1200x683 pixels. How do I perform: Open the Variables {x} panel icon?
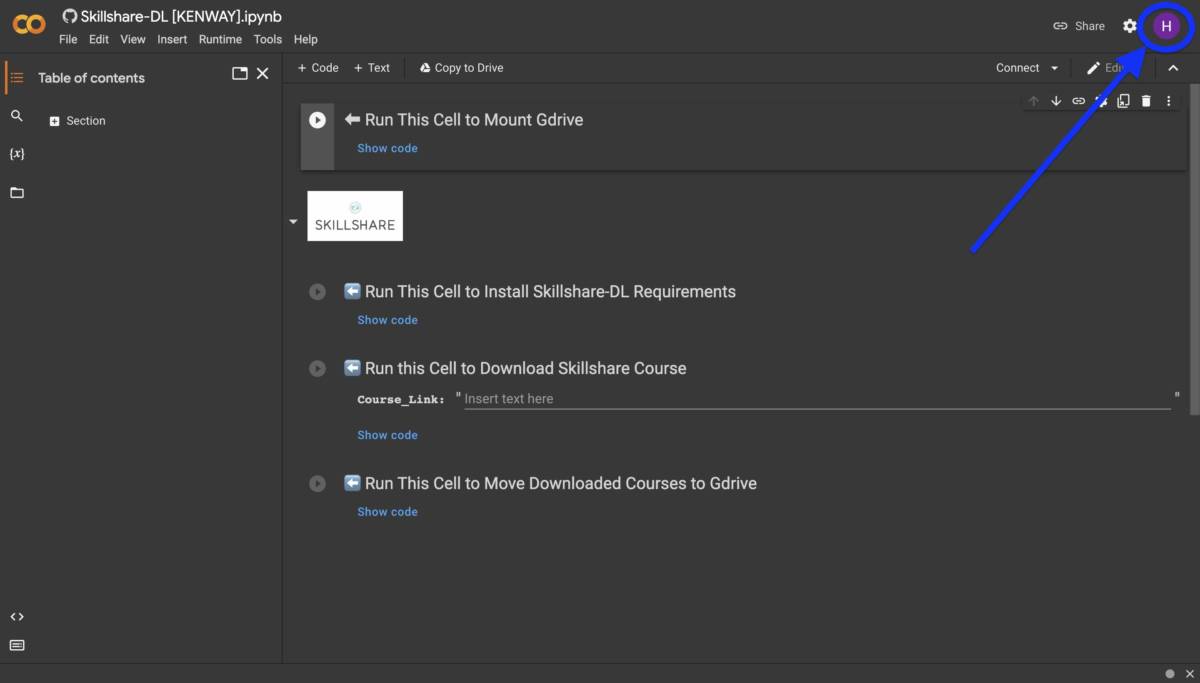tap(16, 154)
